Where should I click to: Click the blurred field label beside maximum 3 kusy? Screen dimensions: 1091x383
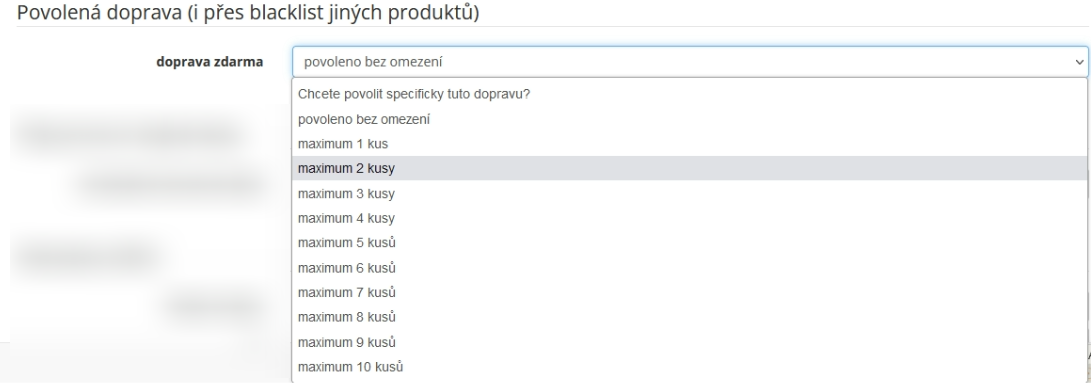(x=172, y=185)
